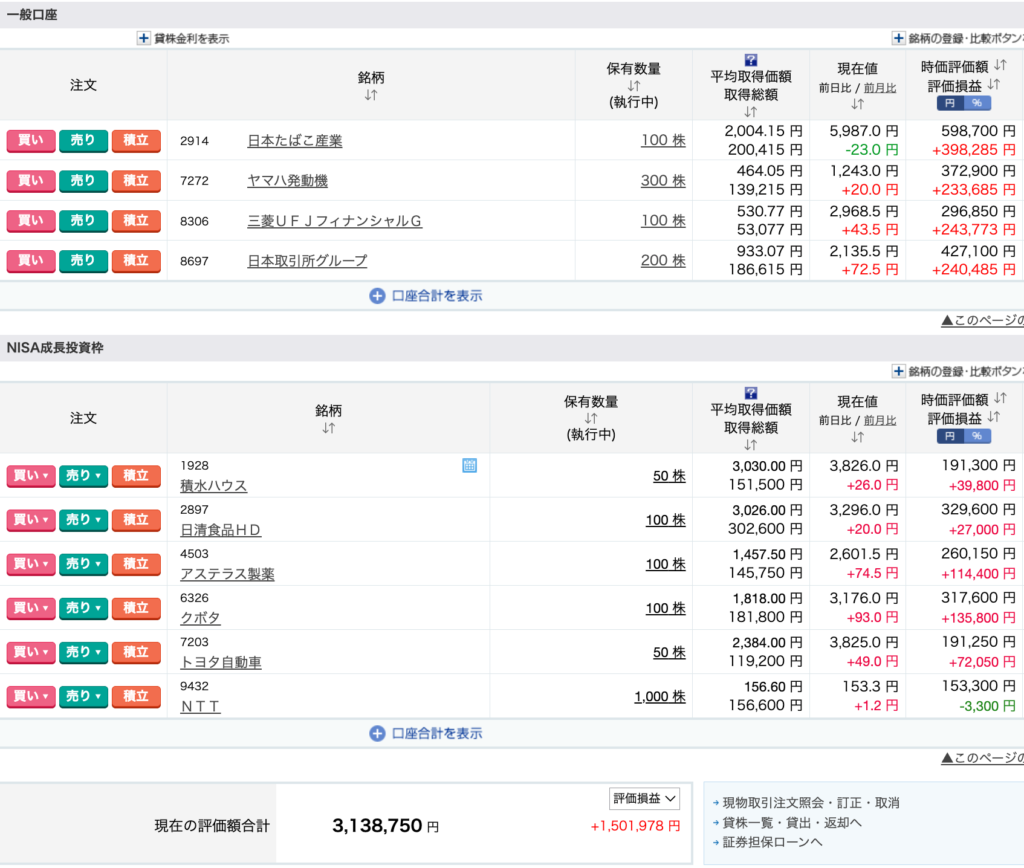The width and height of the screenshot is (1024, 868).
Task: Switch NISA table 評価損益 display to %
Action: tap(977, 436)
